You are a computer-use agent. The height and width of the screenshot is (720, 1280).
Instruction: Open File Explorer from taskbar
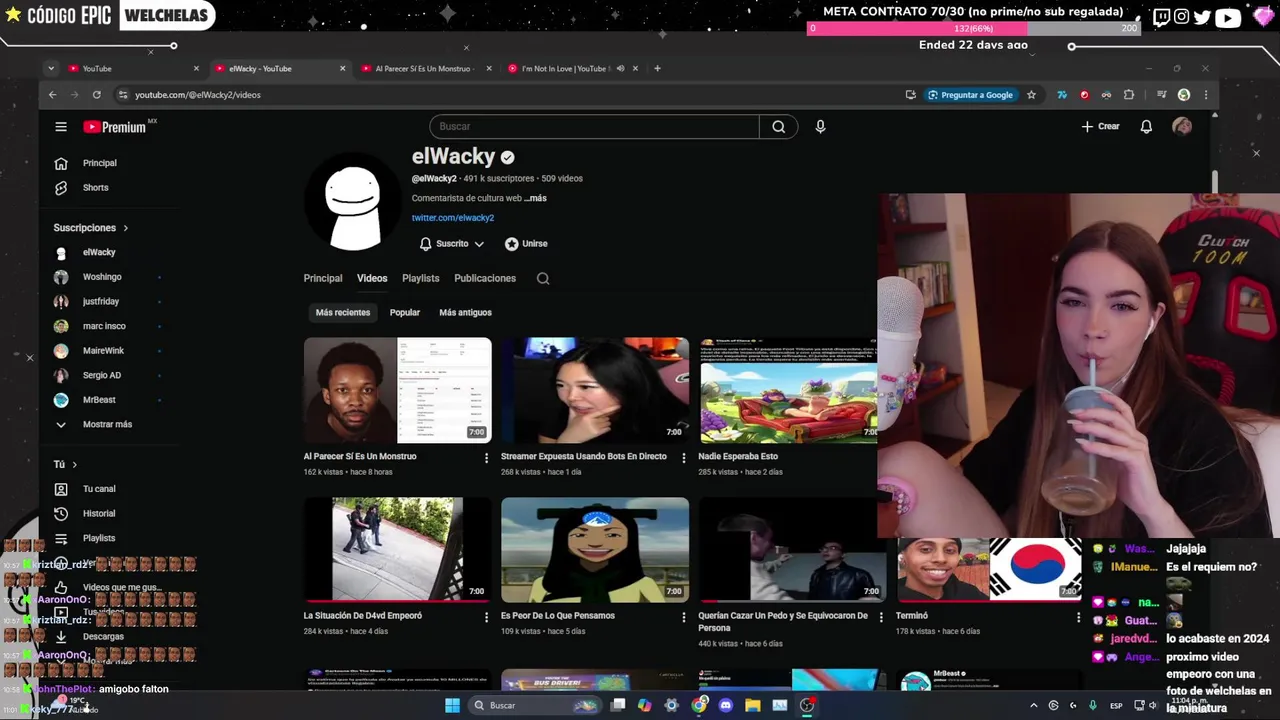click(x=753, y=705)
